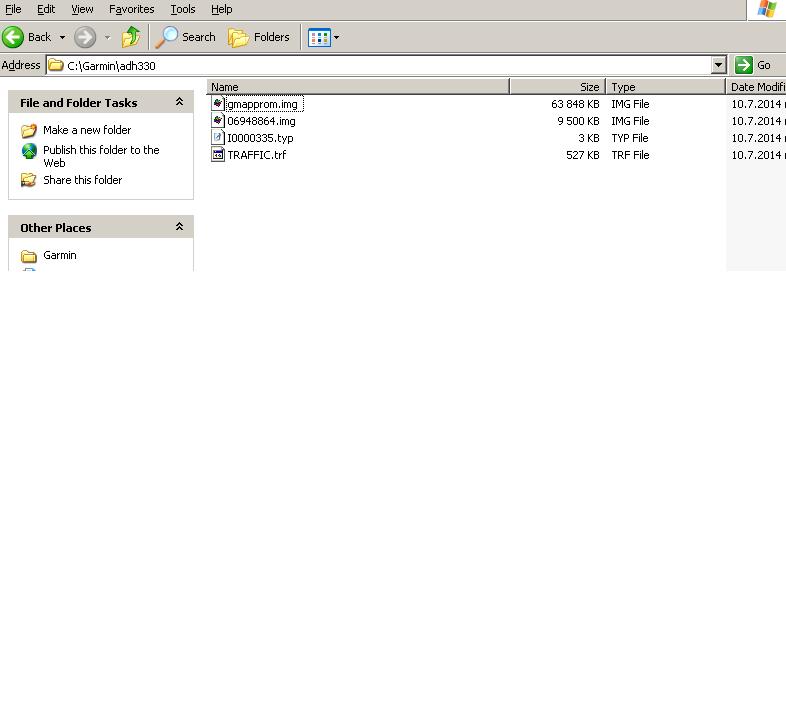The height and width of the screenshot is (709, 786).
Task: Open the Views dropdown arrow
Action: coord(336,37)
